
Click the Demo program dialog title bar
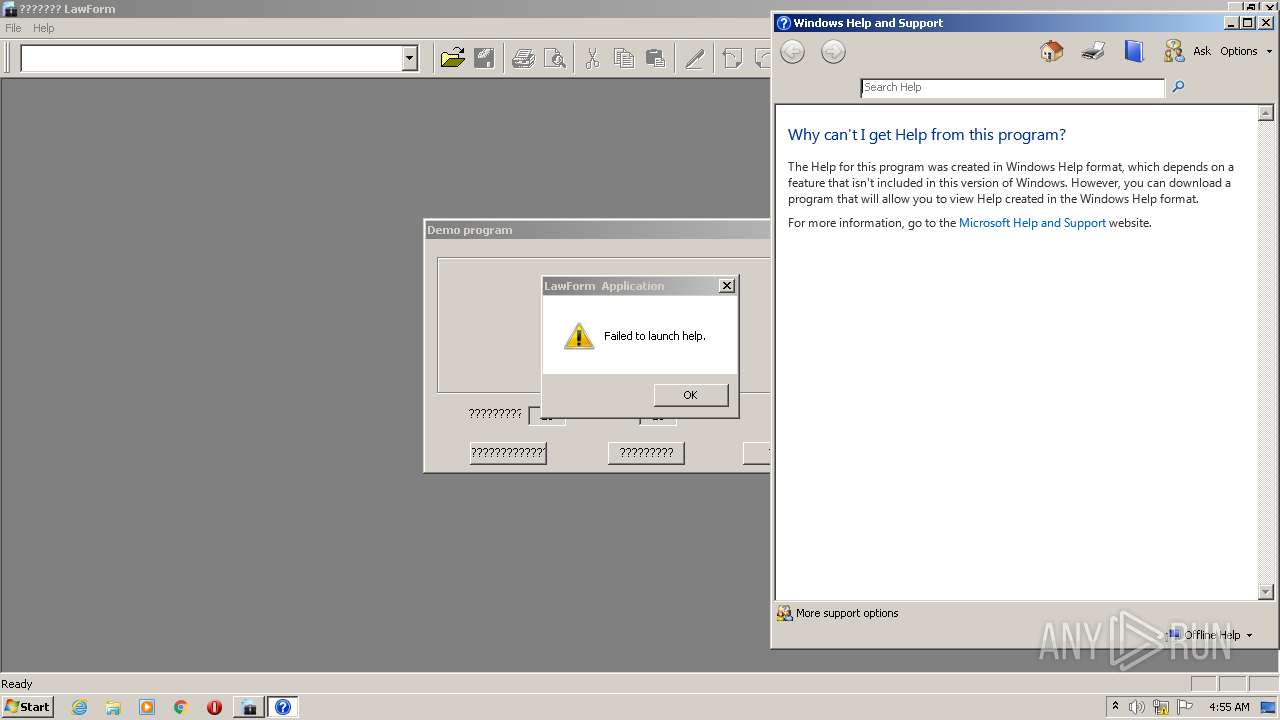[597, 230]
